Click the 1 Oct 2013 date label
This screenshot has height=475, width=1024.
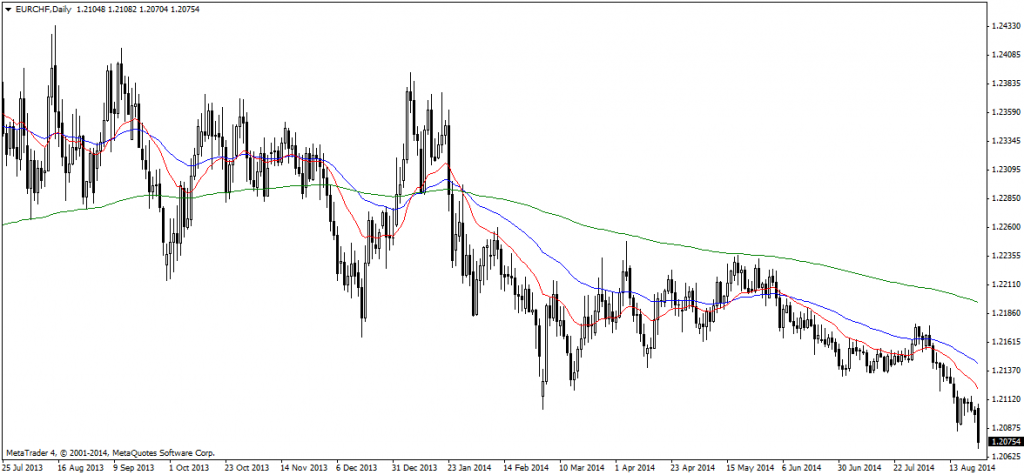(x=189, y=468)
